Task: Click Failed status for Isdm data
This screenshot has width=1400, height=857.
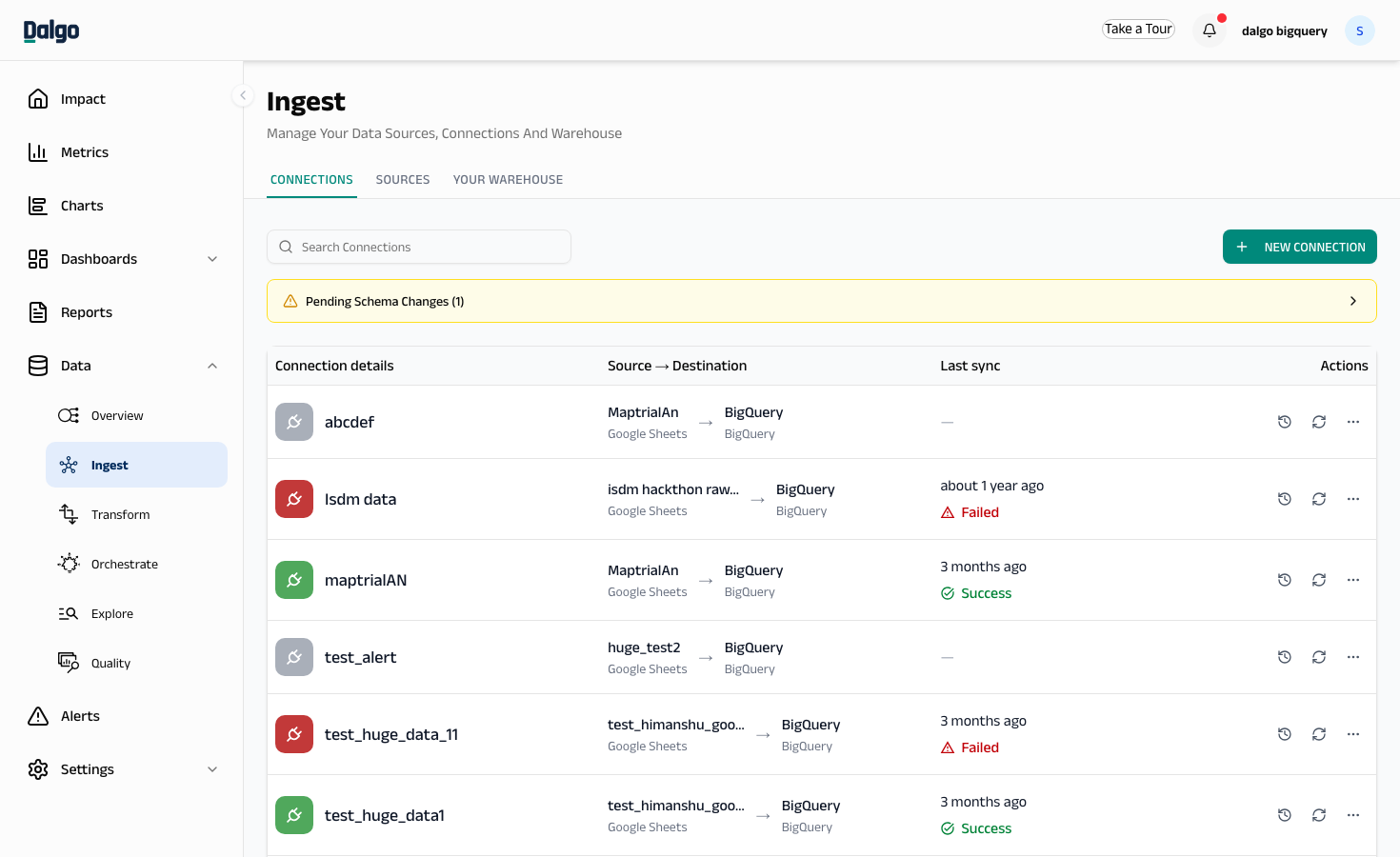Action: pos(970,512)
